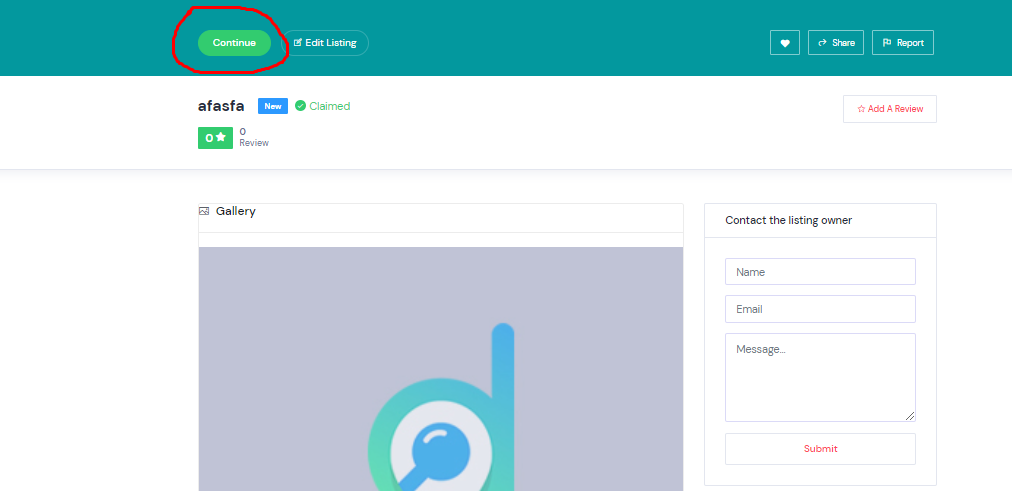Click the New badge

click(273, 106)
